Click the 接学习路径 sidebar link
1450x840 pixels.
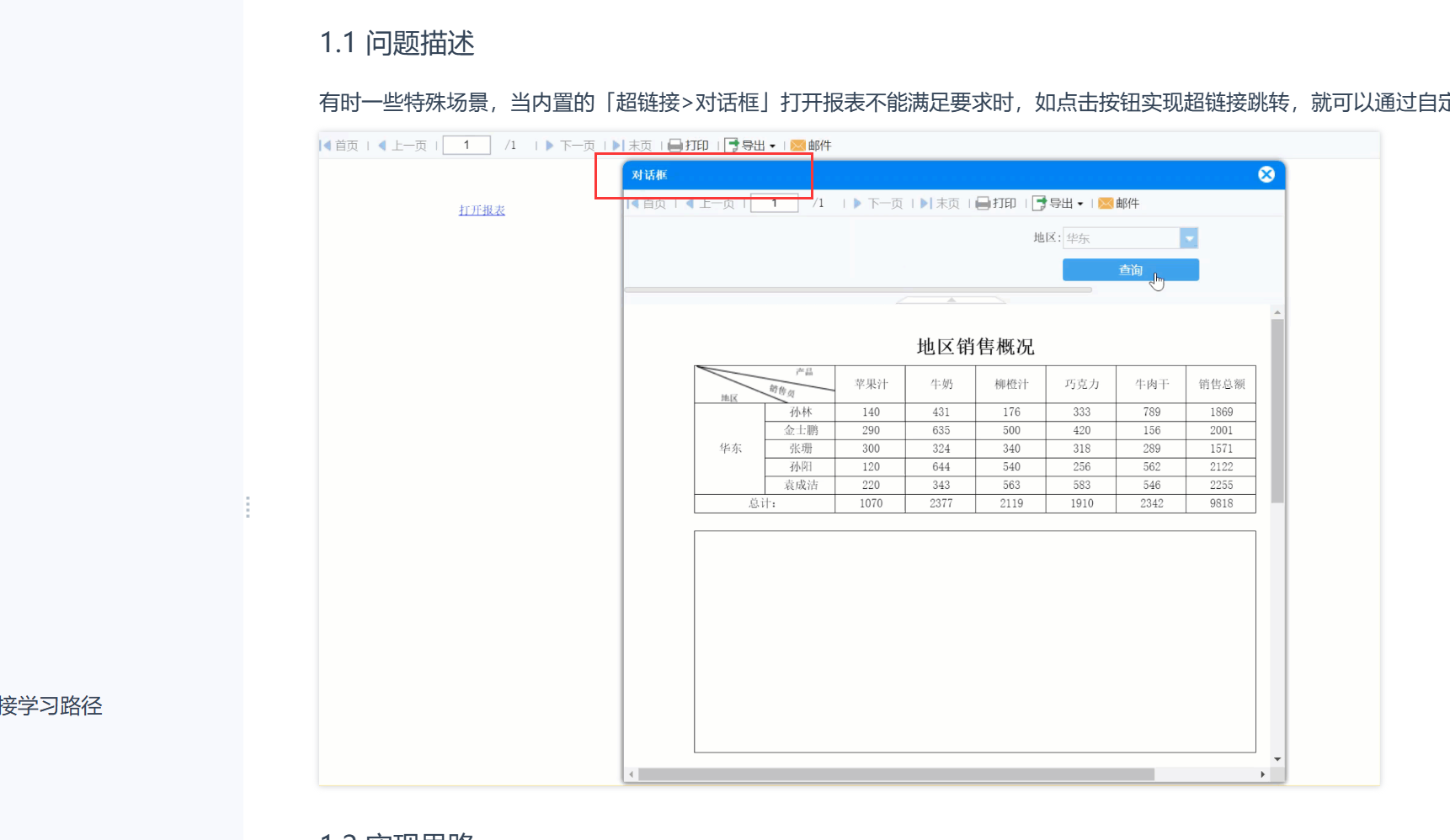[x=51, y=706]
